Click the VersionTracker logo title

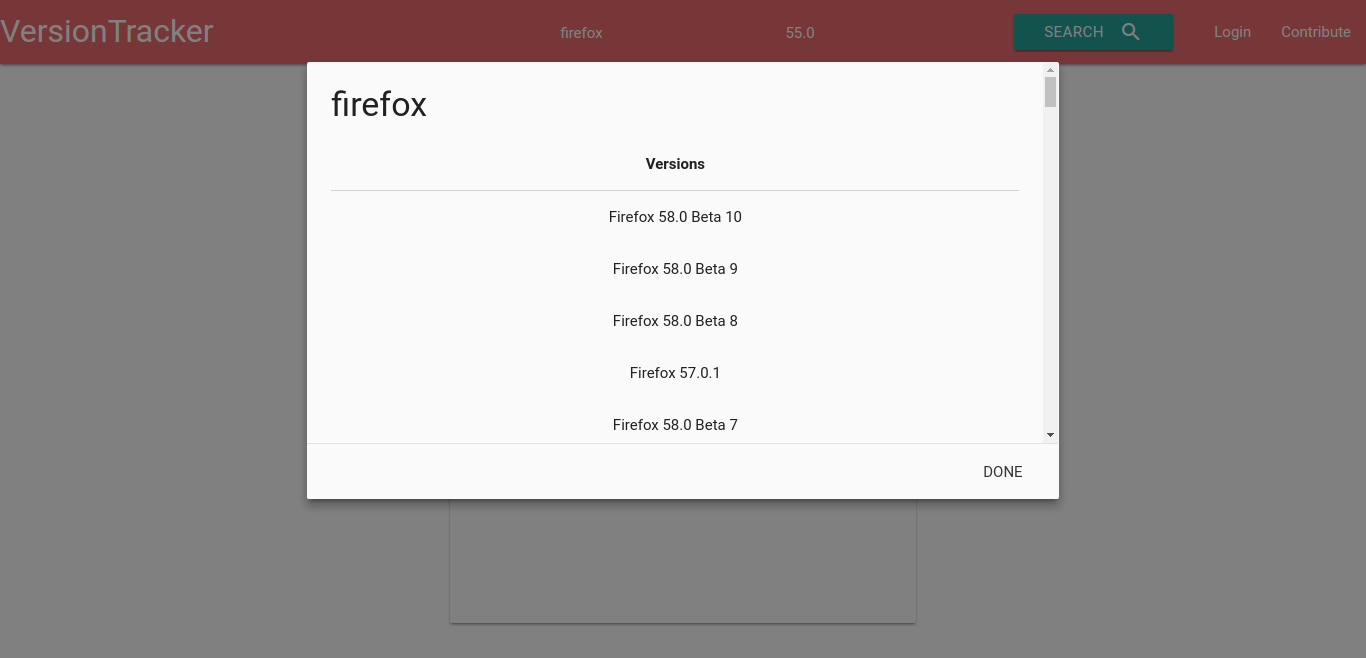pyautogui.click(x=107, y=31)
